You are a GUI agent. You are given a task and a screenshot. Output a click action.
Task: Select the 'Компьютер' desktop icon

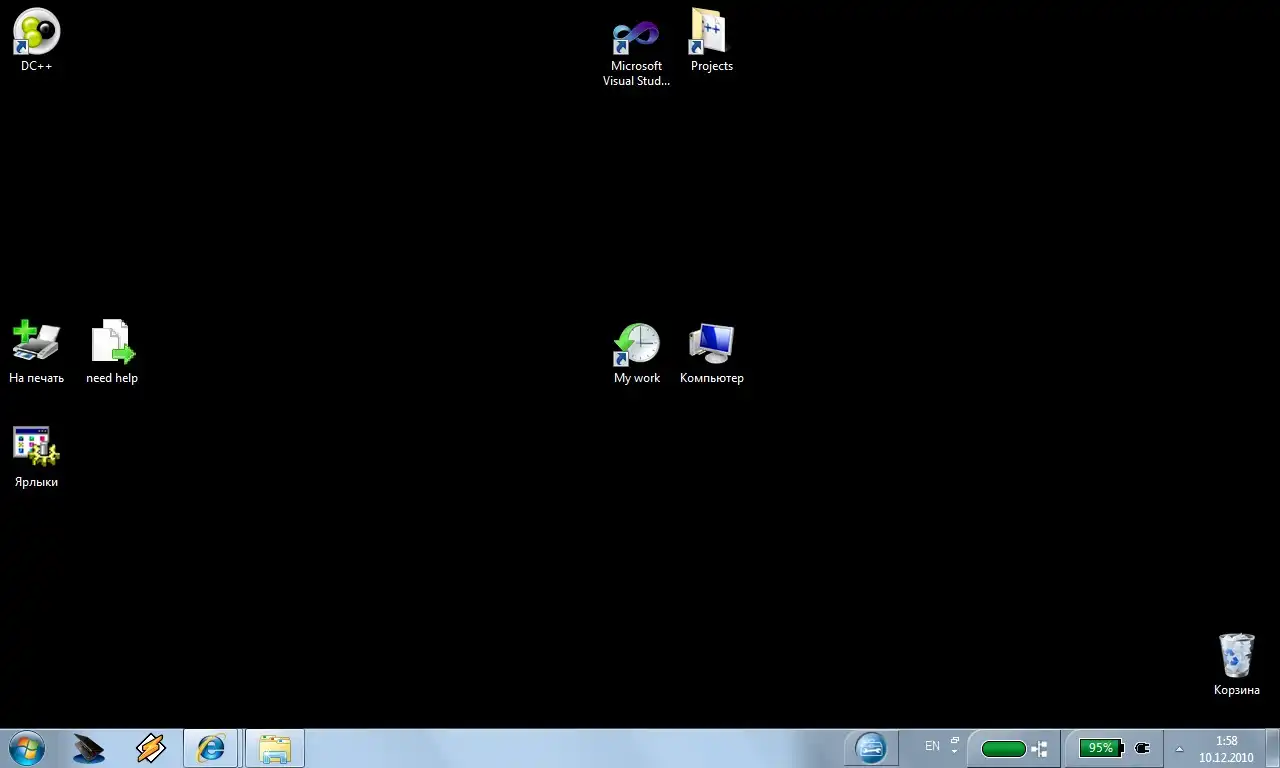coord(711,344)
